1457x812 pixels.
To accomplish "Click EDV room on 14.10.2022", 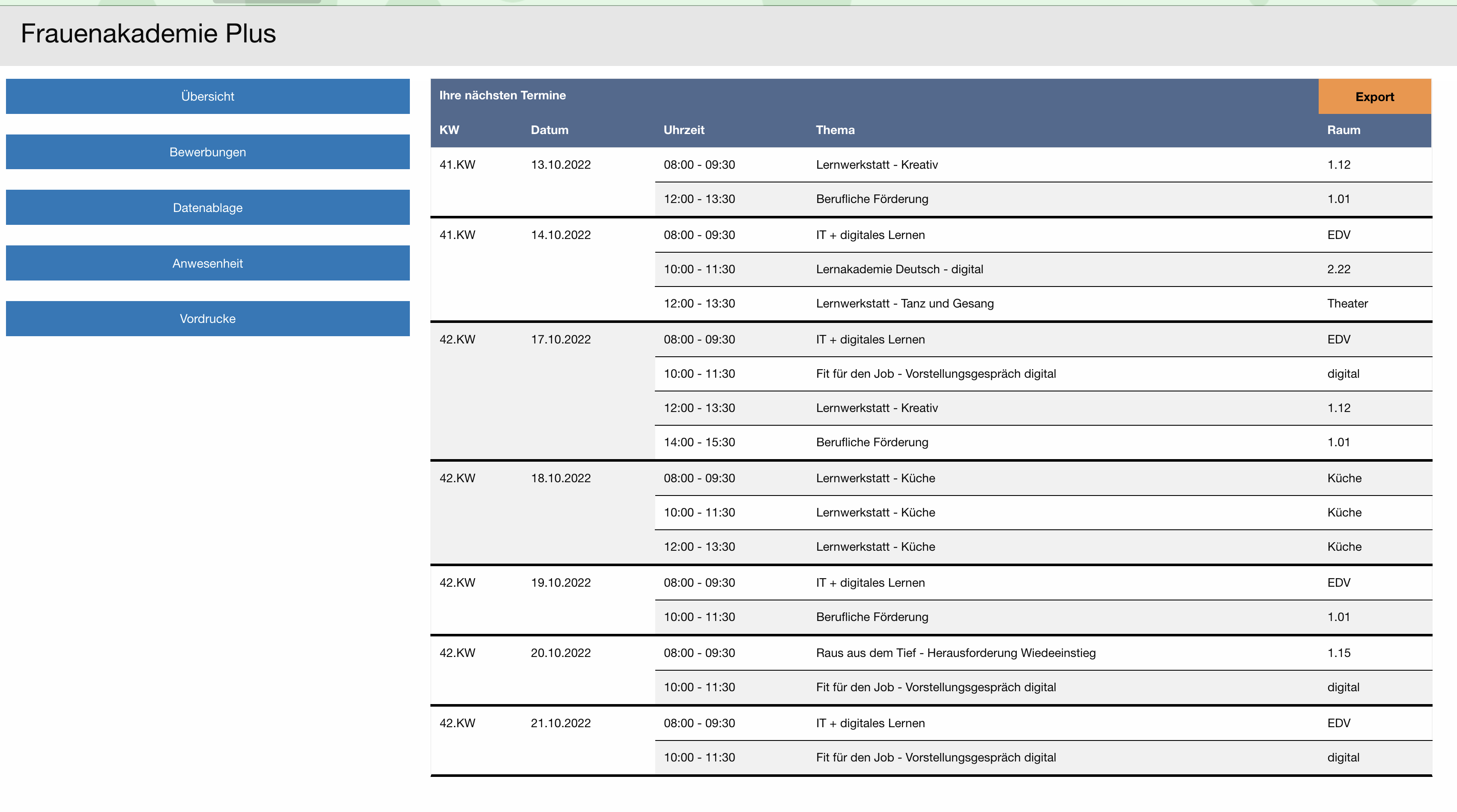I will 1338,235.
